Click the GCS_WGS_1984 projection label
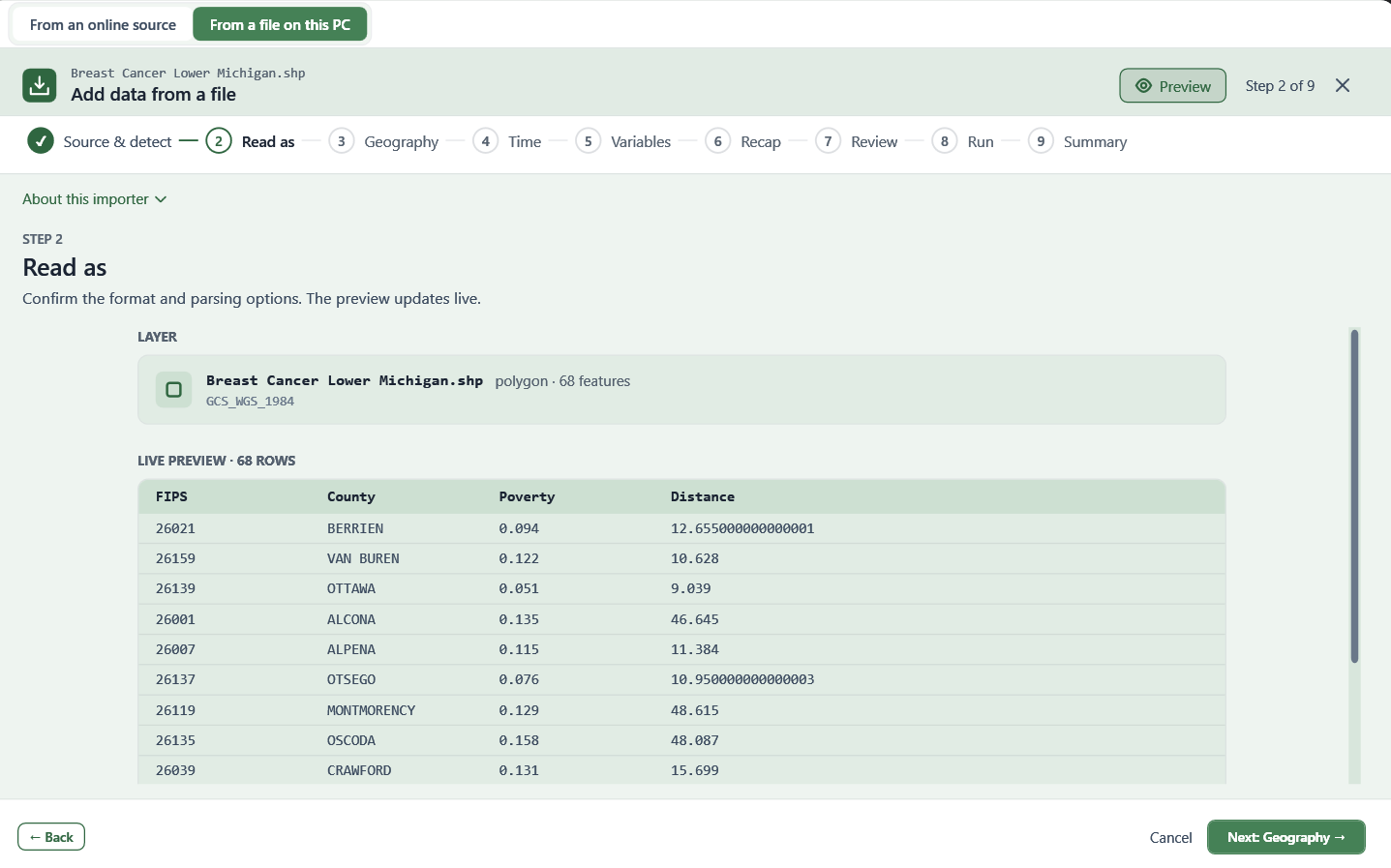 click(x=250, y=402)
